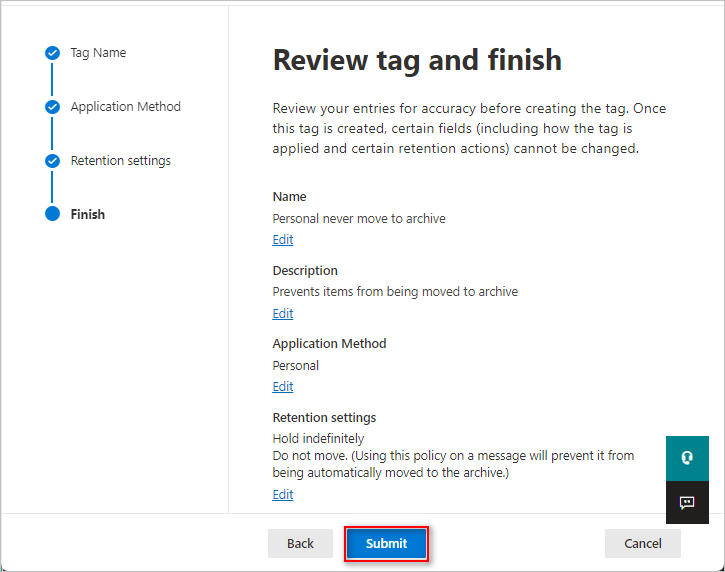Viewport: 725px width, 572px height.
Task: Go back with the Back button
Action: click(300, 543)
